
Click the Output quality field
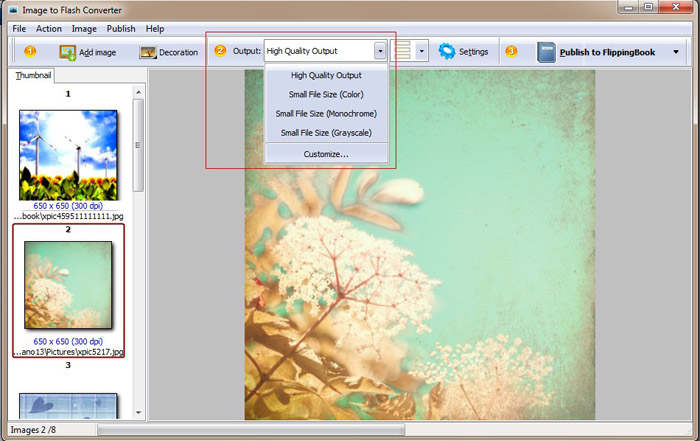(320, 51)
